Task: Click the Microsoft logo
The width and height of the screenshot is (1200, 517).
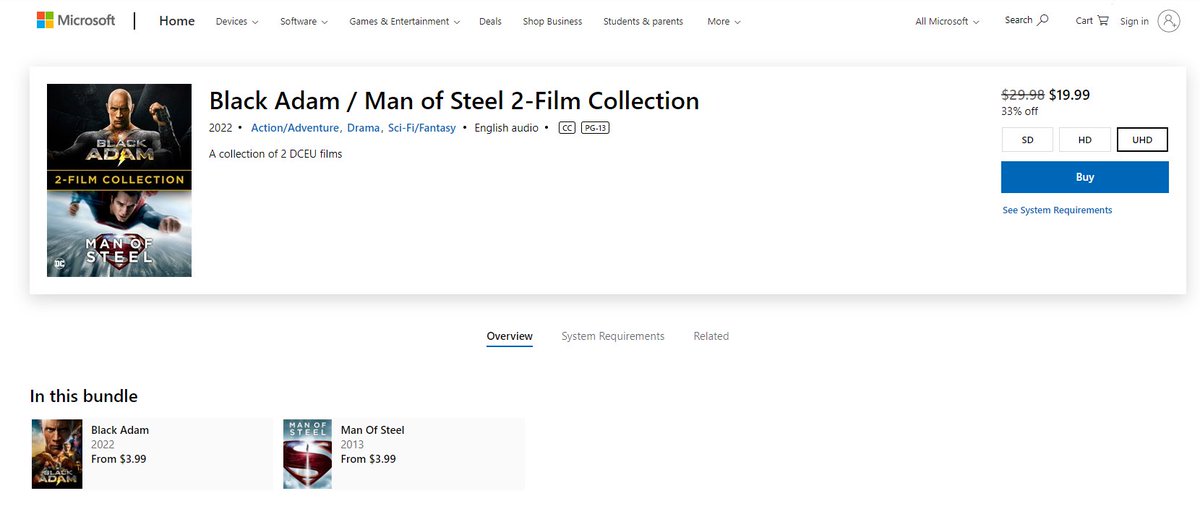Action: (x=76, y=21)
